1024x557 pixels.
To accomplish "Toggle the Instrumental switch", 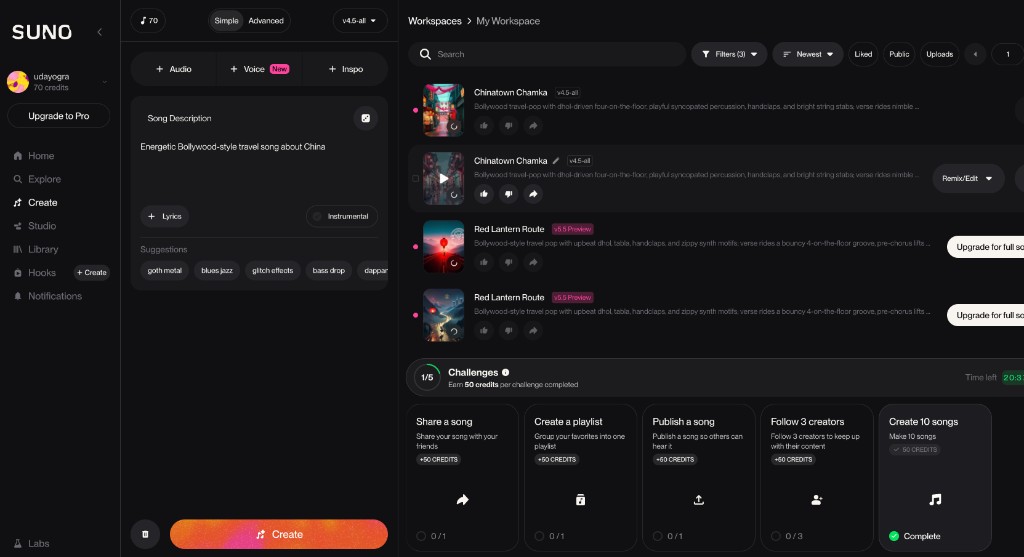I will pos(342,216).
